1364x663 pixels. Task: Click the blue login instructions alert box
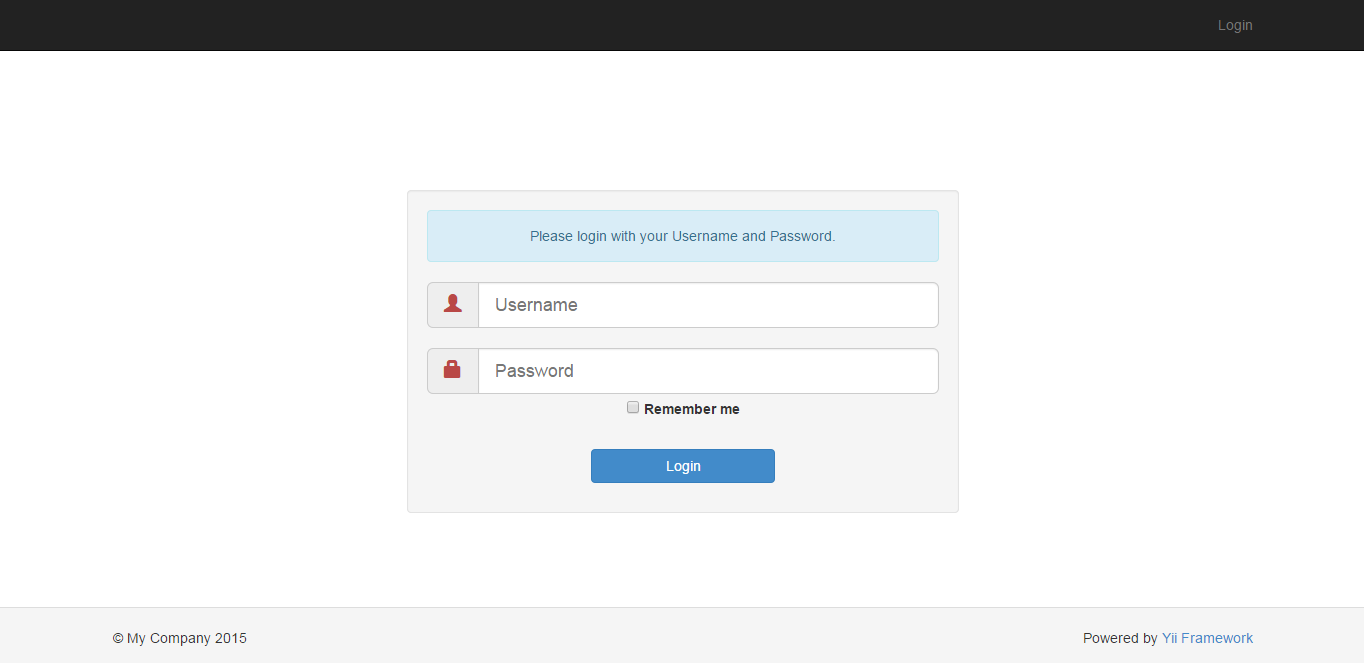point(683,236)
